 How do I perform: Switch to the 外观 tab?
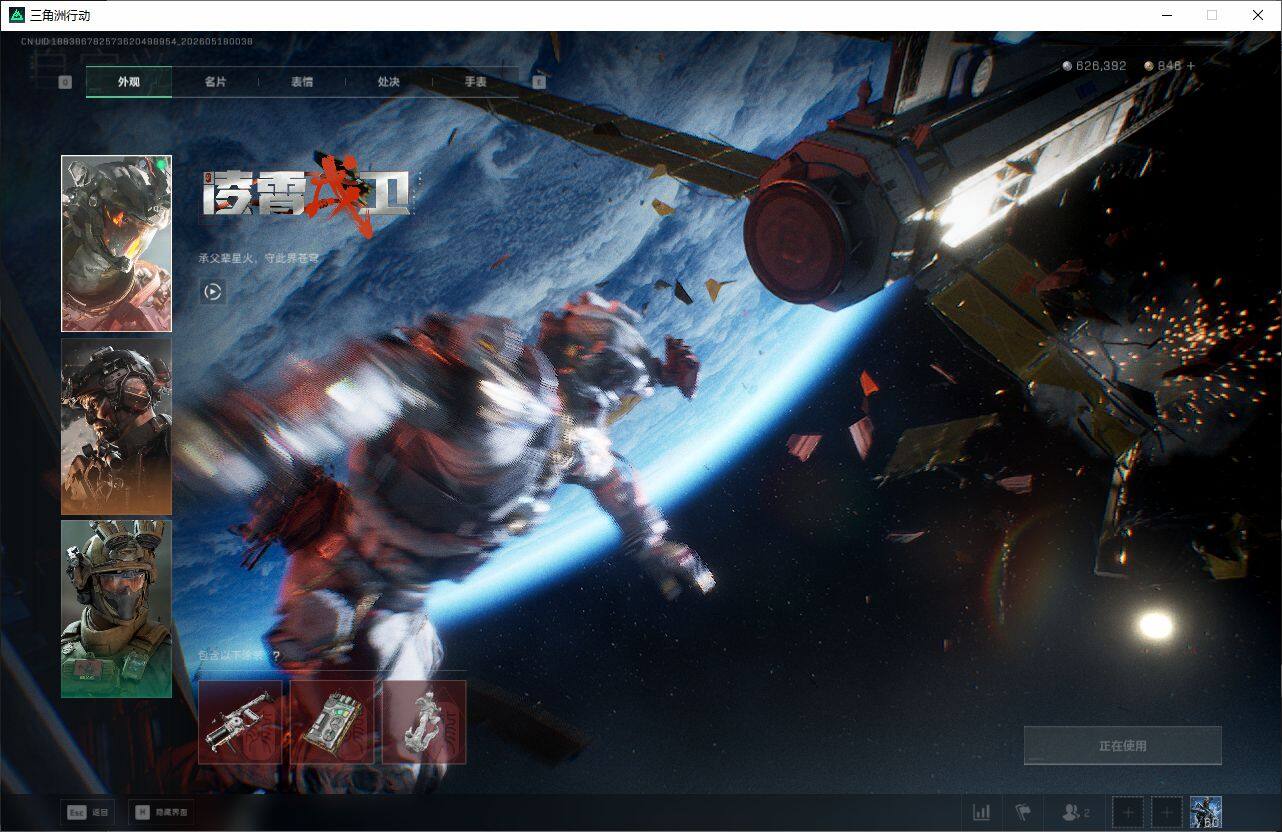click(x=129, y=82)
